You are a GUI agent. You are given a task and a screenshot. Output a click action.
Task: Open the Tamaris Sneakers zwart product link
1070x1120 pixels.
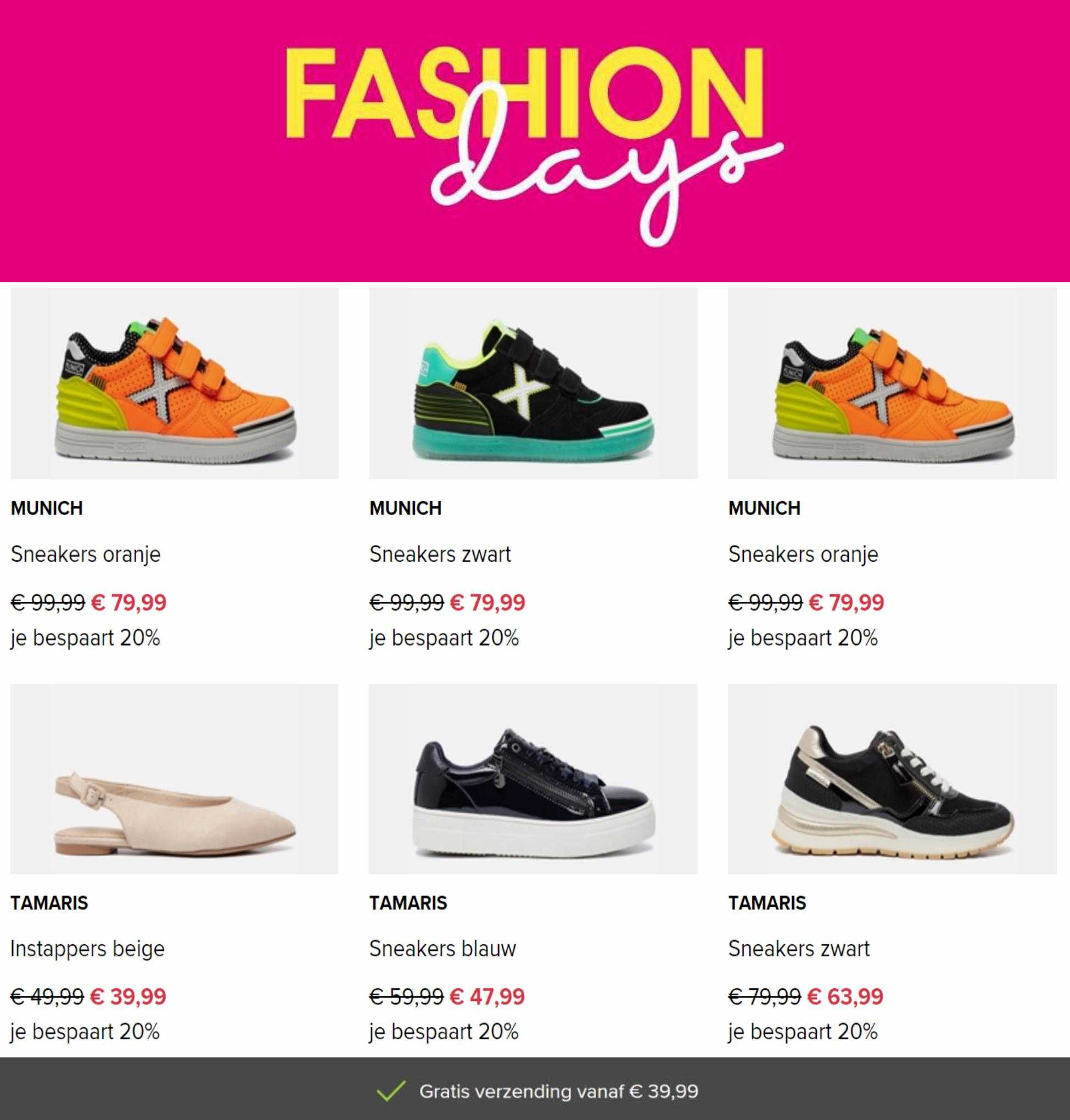799,949
